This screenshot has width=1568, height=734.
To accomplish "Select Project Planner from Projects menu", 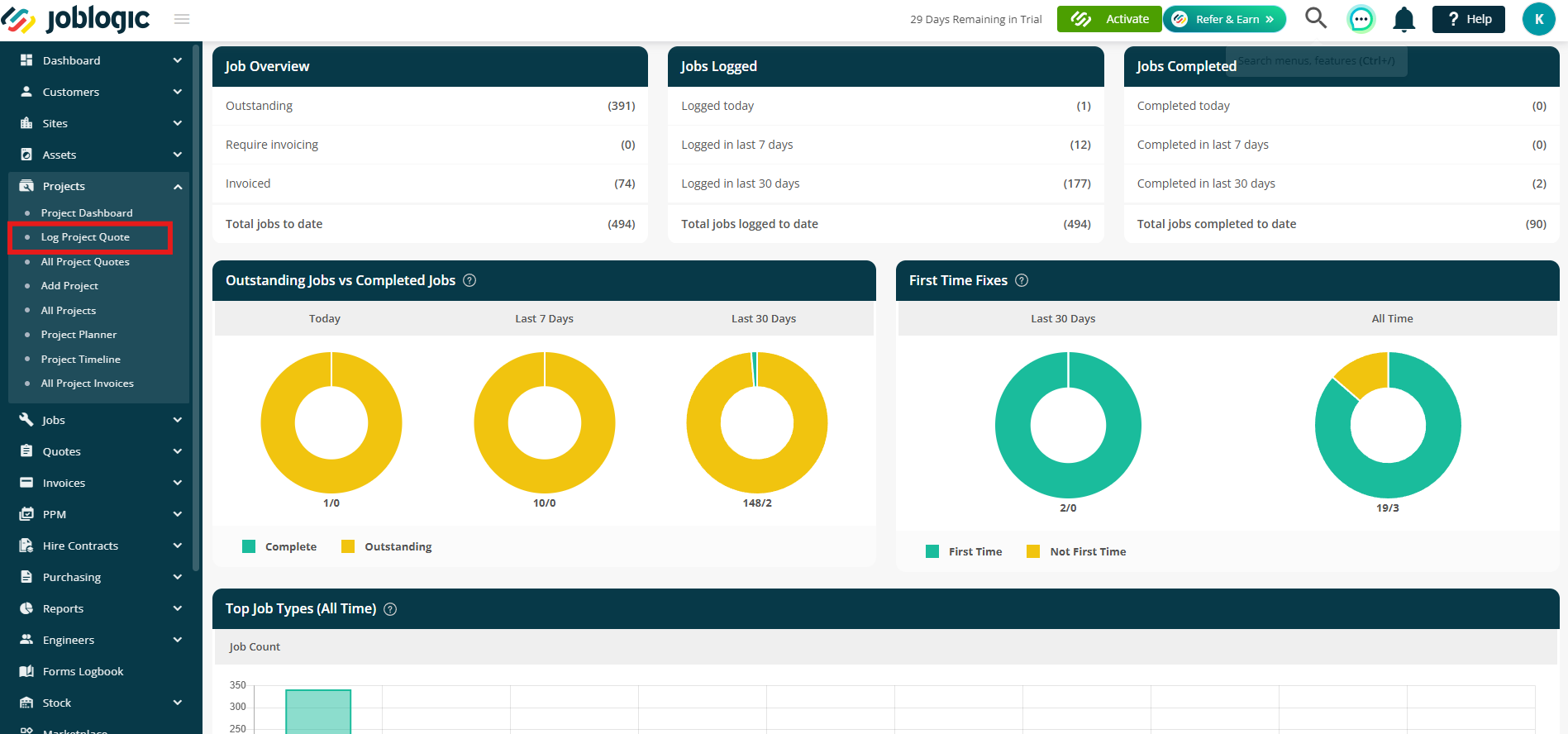I will [x=79, y=335].
